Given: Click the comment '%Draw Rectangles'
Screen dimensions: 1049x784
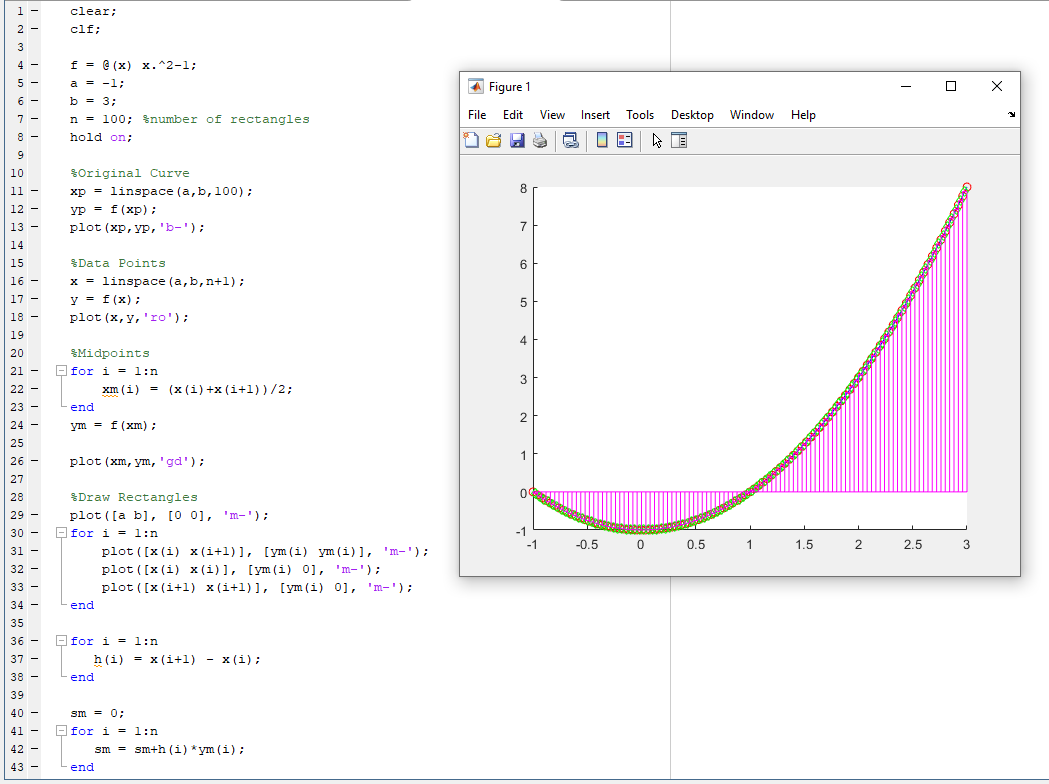Looking at the screenshot, I should tap(134, 497).
